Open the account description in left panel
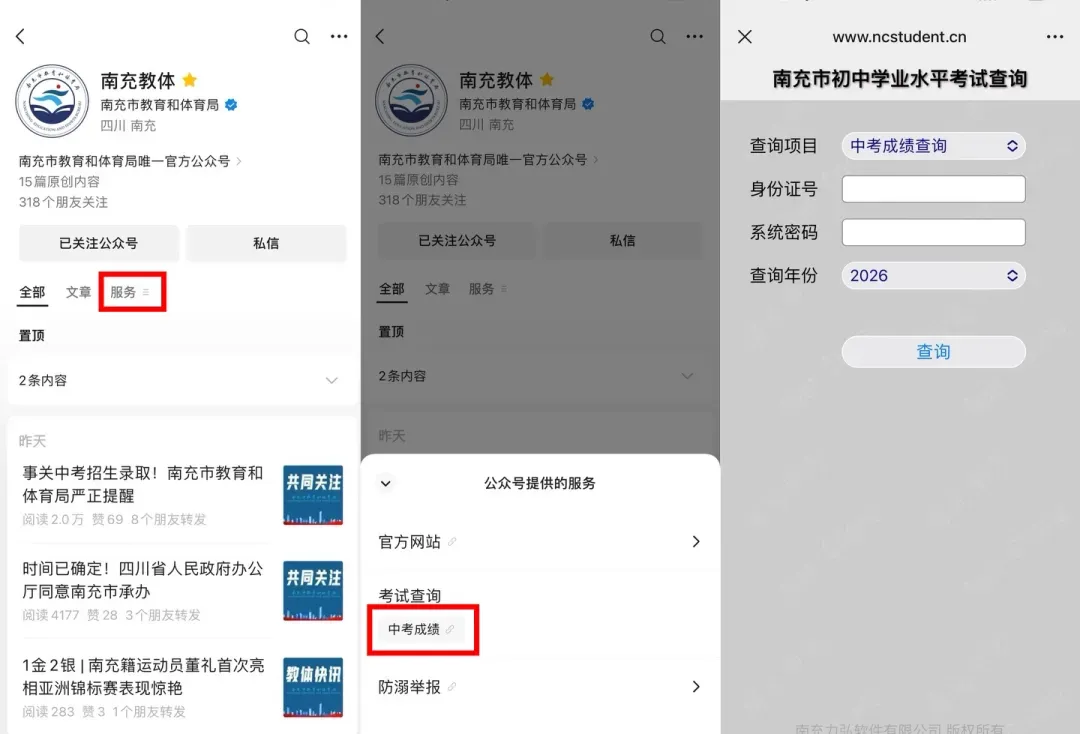1080x734 pixels. point(129,161)
